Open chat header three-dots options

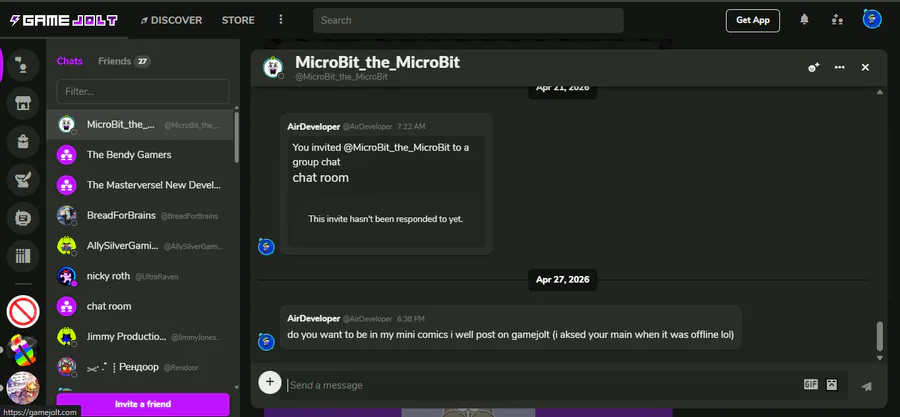pos(840,67)
